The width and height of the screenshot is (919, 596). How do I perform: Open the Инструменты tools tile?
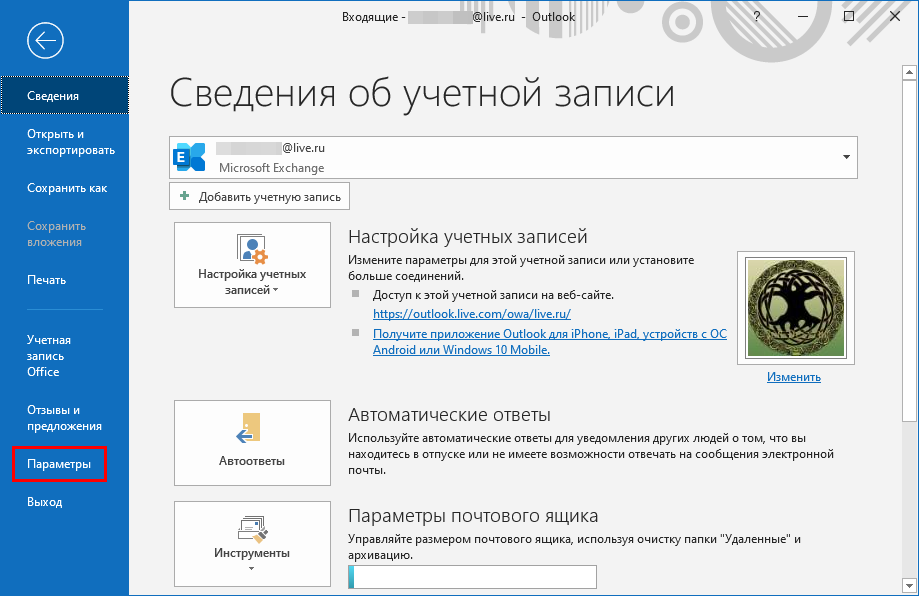click(x=252, y=544)
